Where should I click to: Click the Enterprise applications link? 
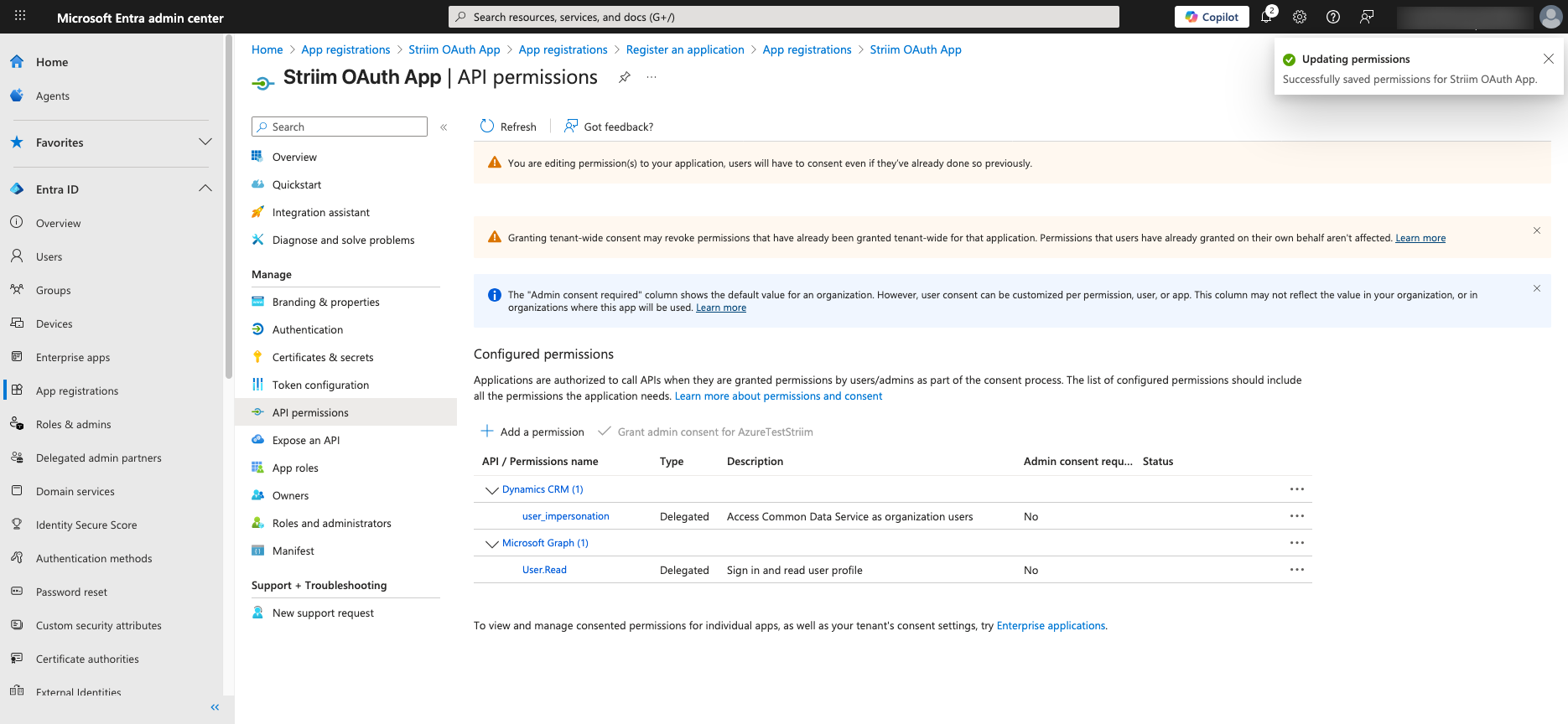pos(1051,626)
